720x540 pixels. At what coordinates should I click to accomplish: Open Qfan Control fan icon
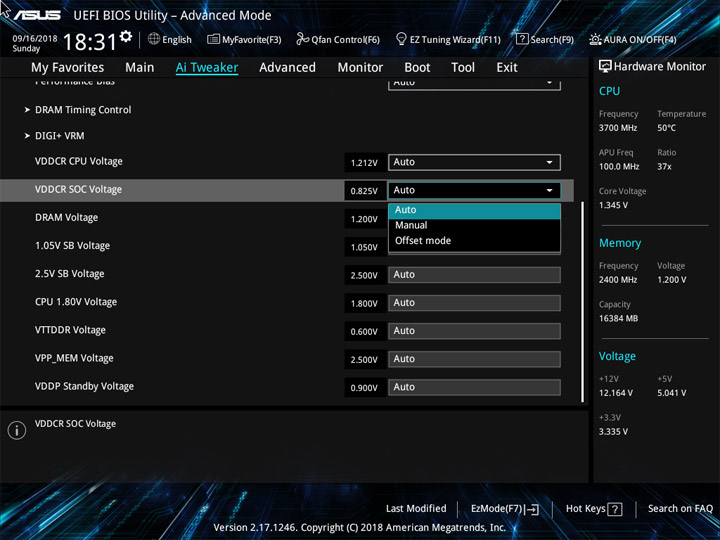pyautogui.click(x=302, y=39)
